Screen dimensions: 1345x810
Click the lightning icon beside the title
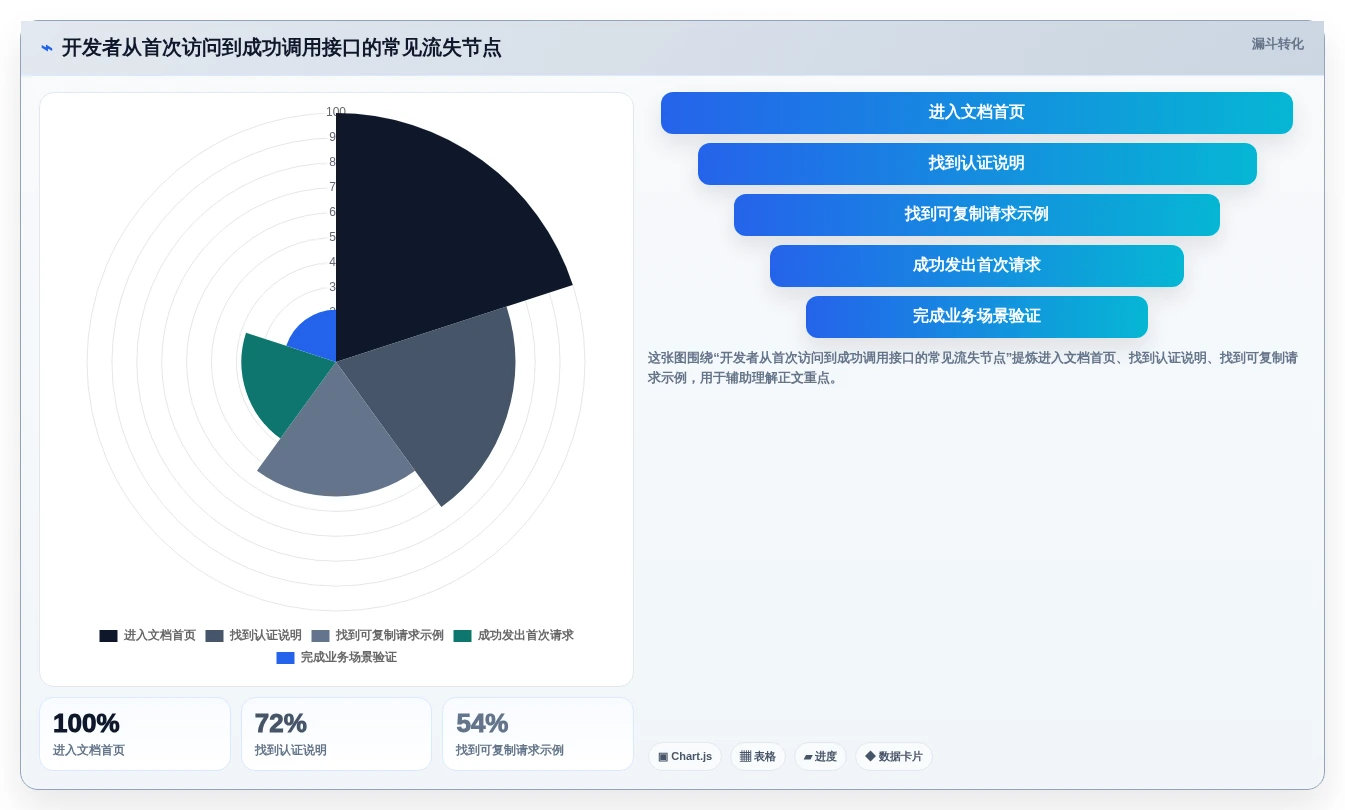[x=47, y=48]
